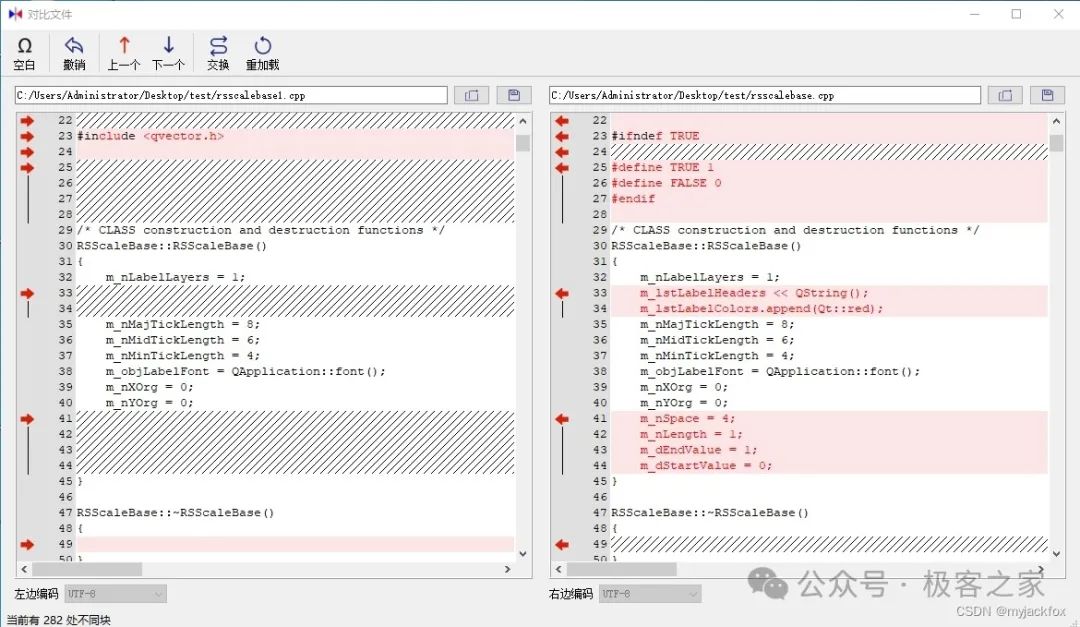Click right pane merge arrow at line 33
Viewport: 1080px width, 627px height.
coord(562,294)
